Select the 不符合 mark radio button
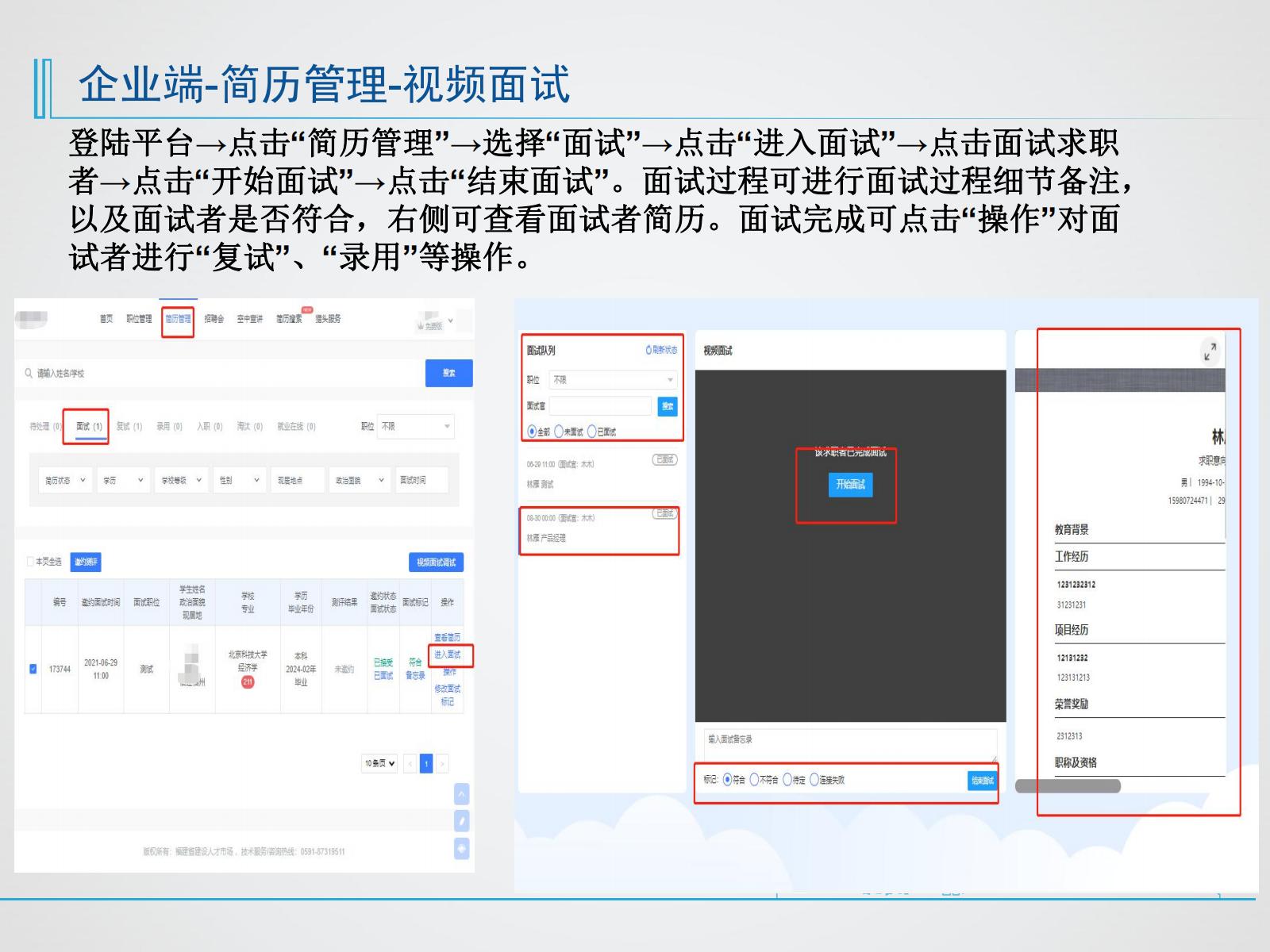 [x=755, y=780]
